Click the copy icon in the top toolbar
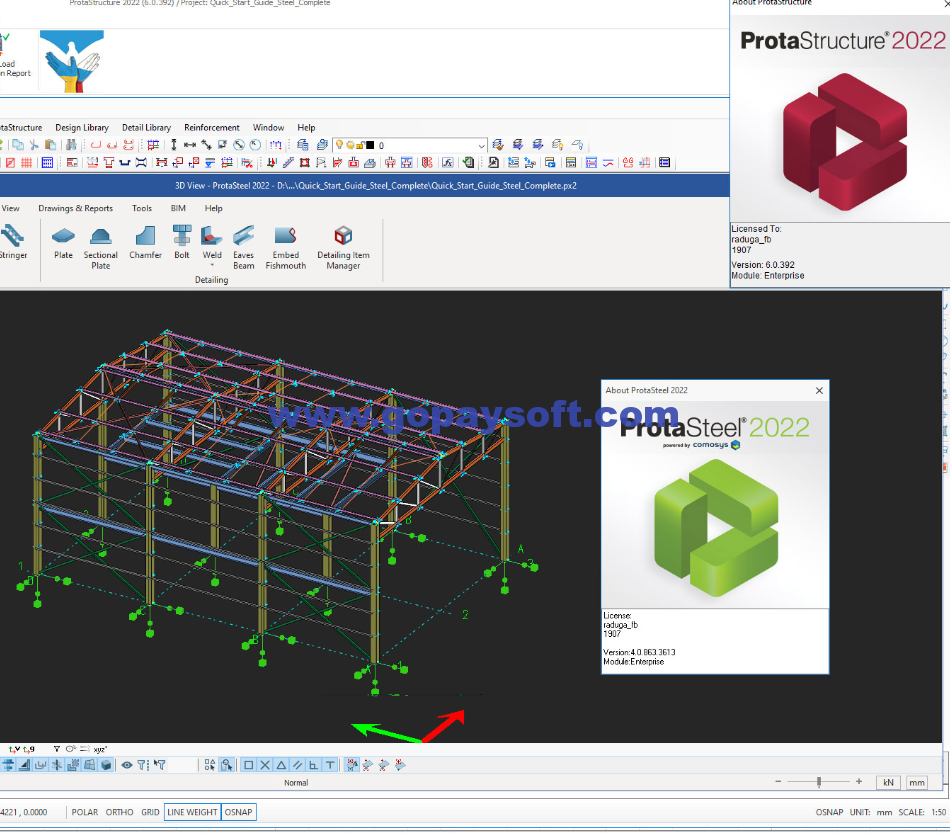The image size is (950, 833). pyautogui.click(x=18, y=145)
